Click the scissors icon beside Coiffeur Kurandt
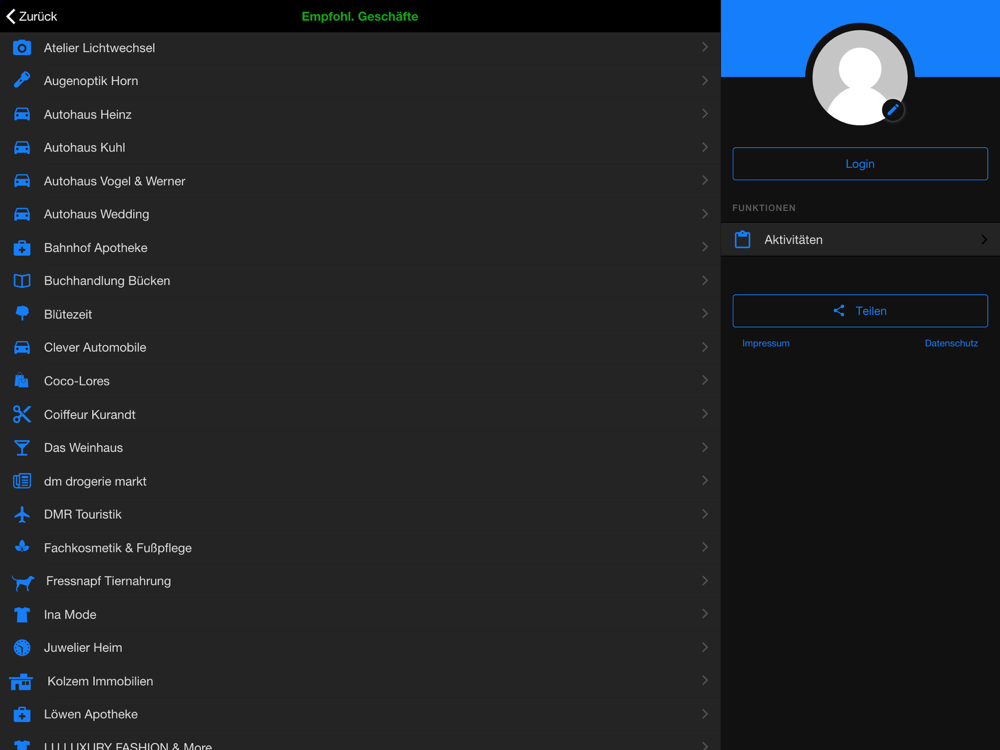The height and width of the screenshot is (750, 1000). click(22, 415)
